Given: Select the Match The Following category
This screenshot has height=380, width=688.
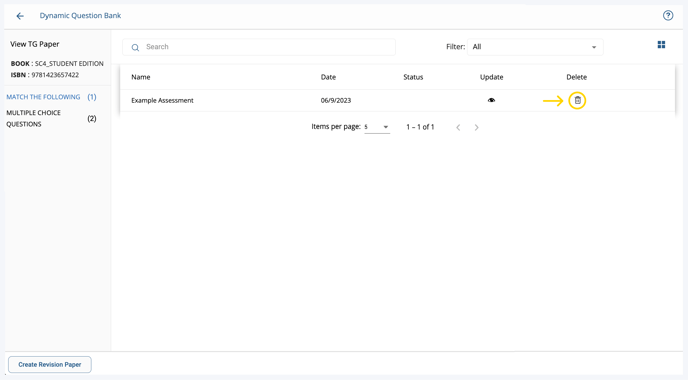Looking at the screenshot, I should tap(43, 97).
